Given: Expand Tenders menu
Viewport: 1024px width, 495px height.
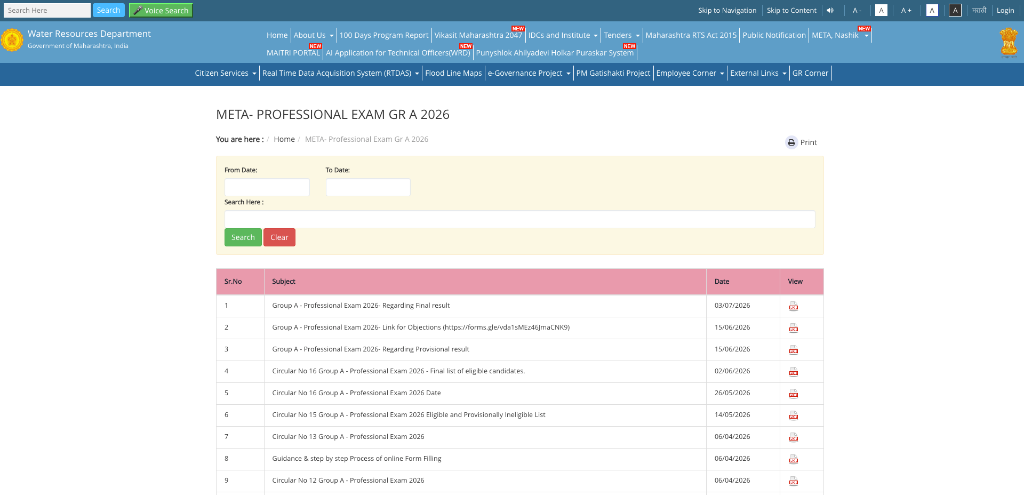Looking at the screenshot, I should click(x=622, y=35).
